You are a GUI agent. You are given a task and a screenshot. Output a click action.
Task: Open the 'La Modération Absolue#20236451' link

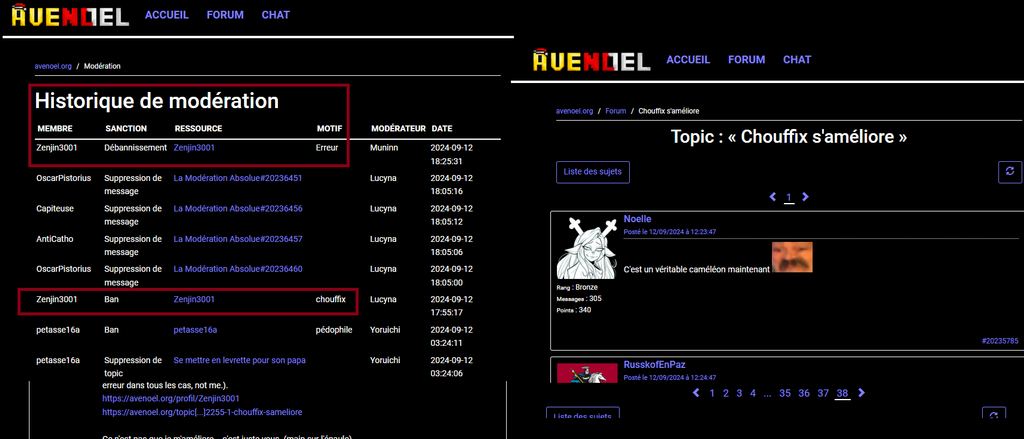pos(238,178)
